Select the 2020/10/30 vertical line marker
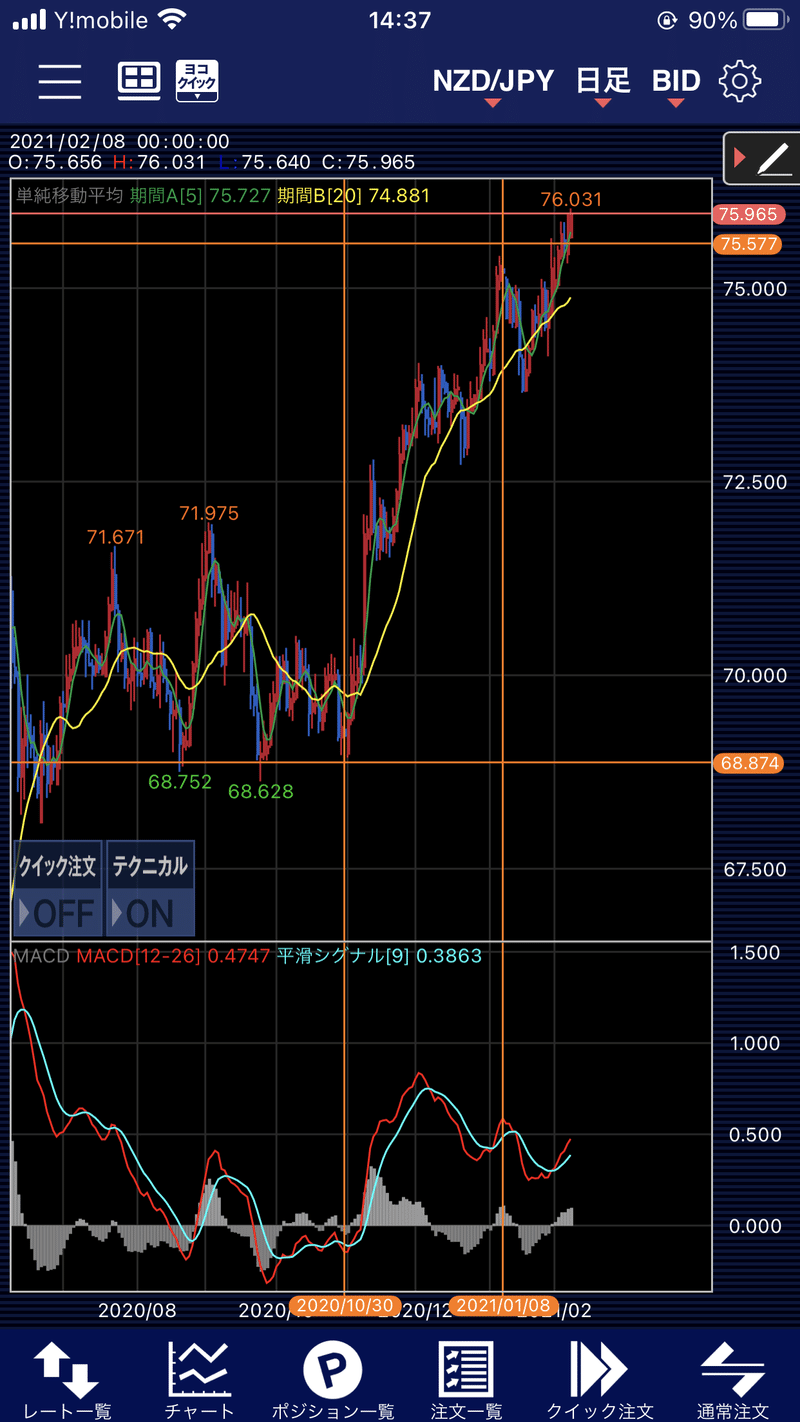Screen dimensions: 800x1422 [x=346, y=1306]
